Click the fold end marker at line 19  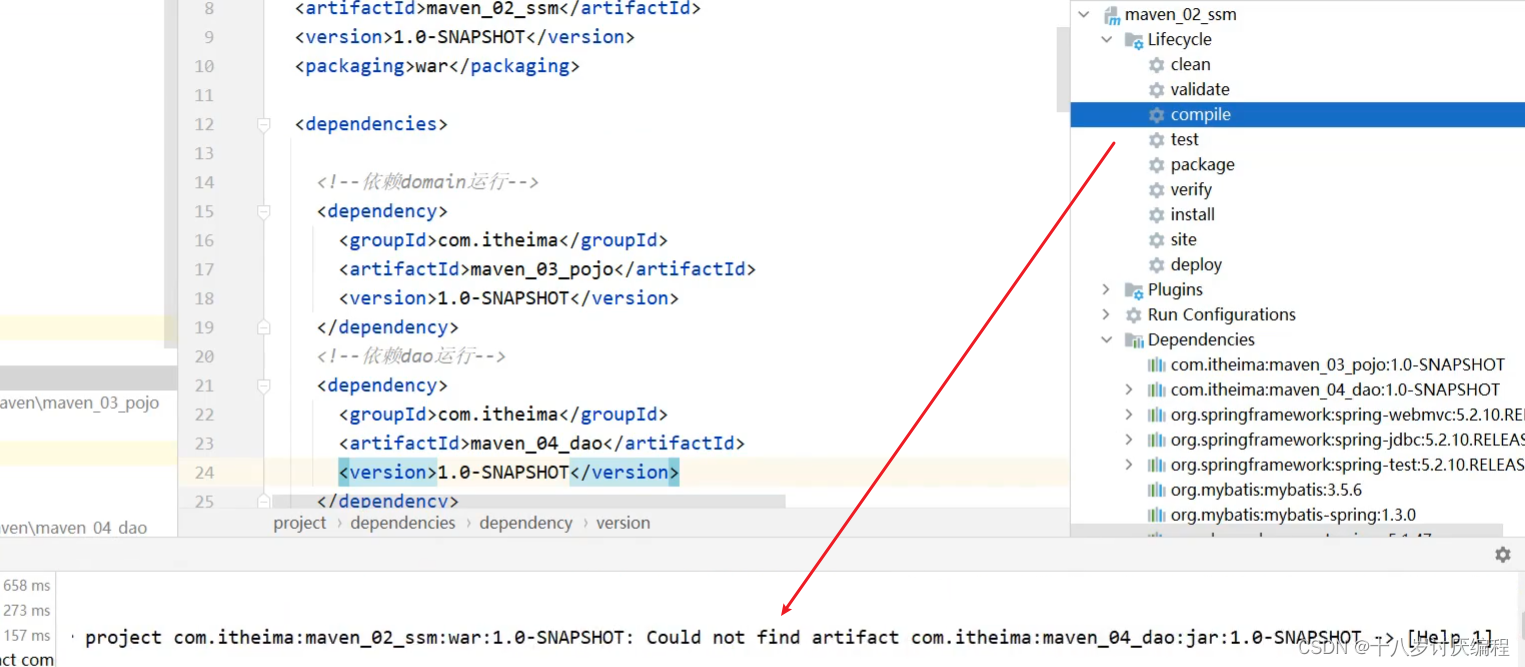(264, 327)
